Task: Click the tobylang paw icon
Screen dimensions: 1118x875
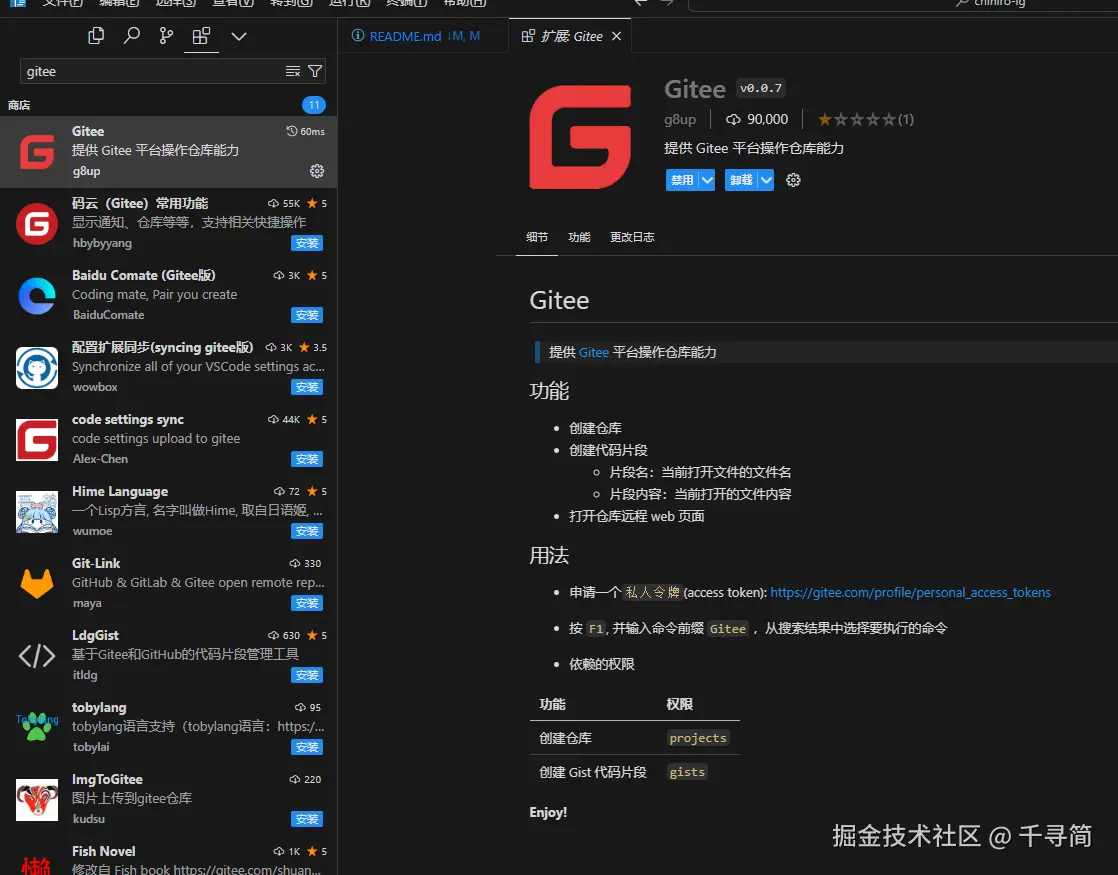Action: point(36,727)
